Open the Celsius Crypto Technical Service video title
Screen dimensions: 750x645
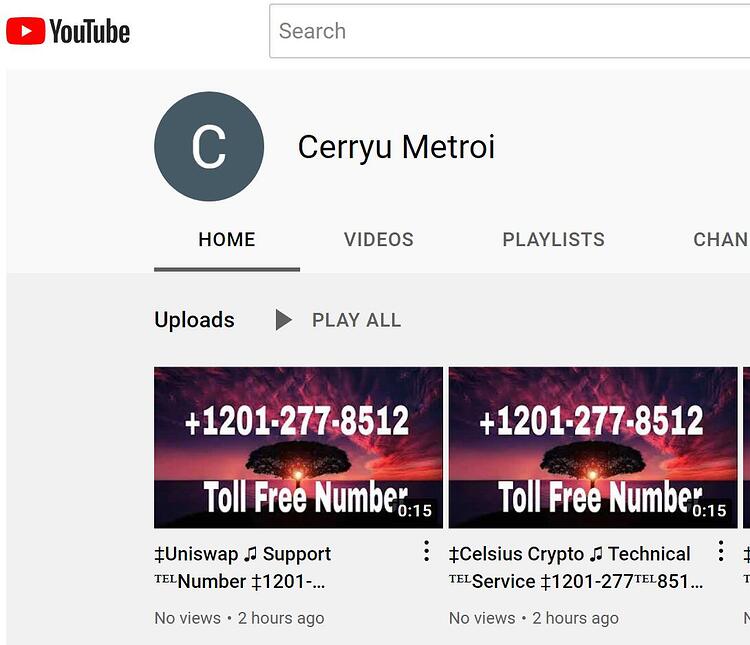click(x=576, y=567)
